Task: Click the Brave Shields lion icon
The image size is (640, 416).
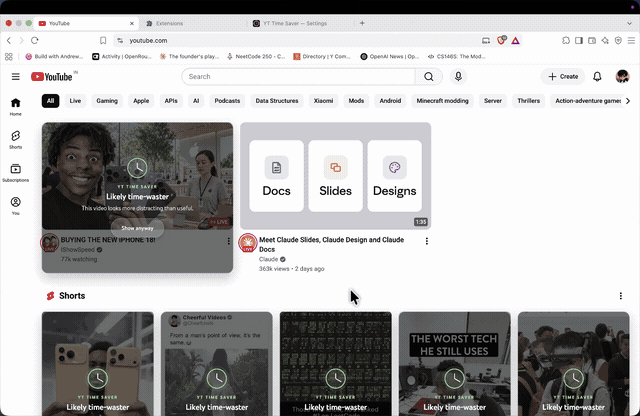Action: (501, 40)
